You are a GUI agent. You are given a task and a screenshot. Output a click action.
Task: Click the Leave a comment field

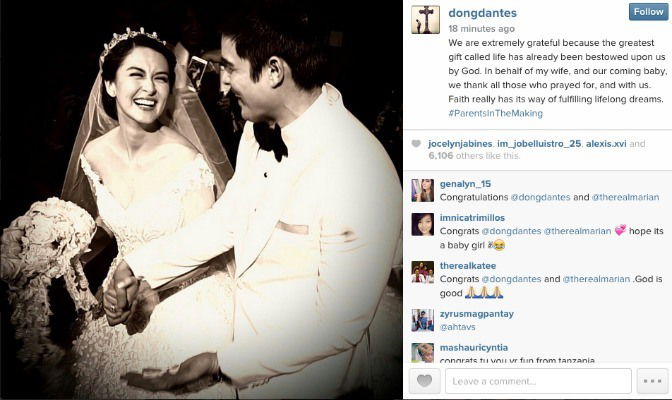point(538,381)
